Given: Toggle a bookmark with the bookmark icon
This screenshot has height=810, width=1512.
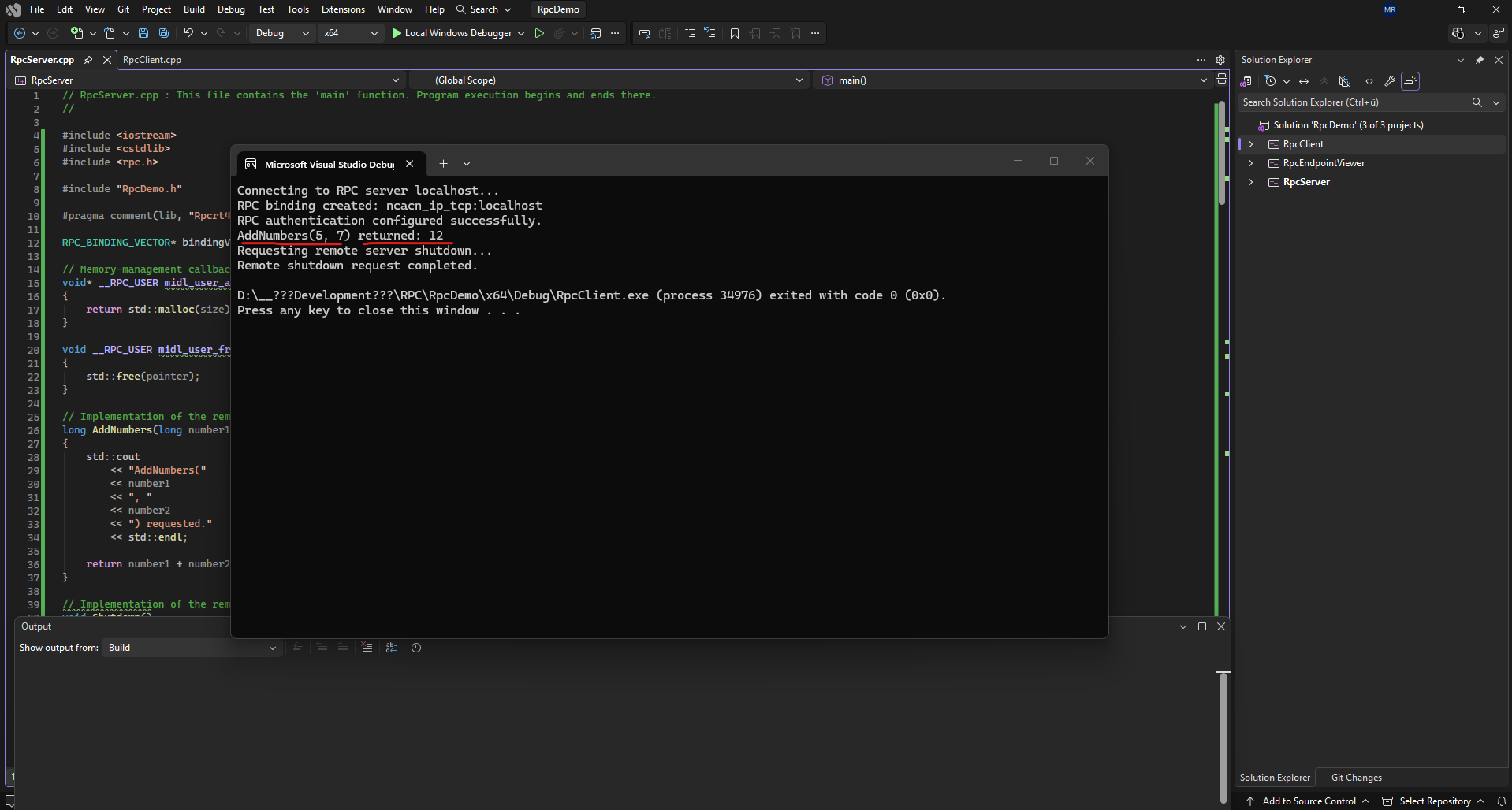Looking at the screenshot, I should click(x=734, y=33).
